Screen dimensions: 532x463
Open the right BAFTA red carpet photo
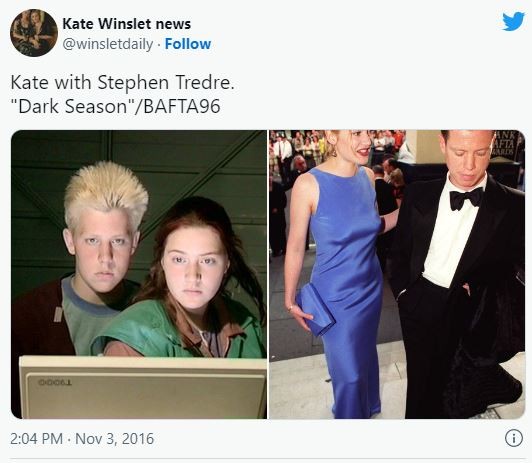click(x=397, y=274)
